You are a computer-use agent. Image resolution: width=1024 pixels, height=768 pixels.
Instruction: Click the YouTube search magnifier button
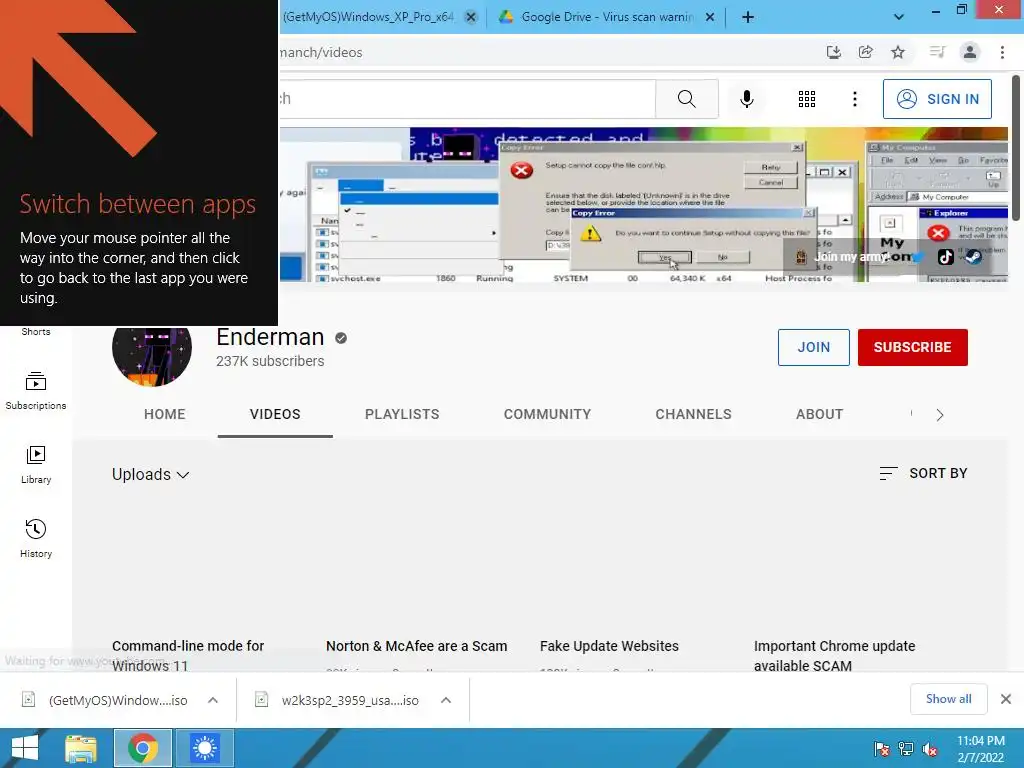(686, 99)
